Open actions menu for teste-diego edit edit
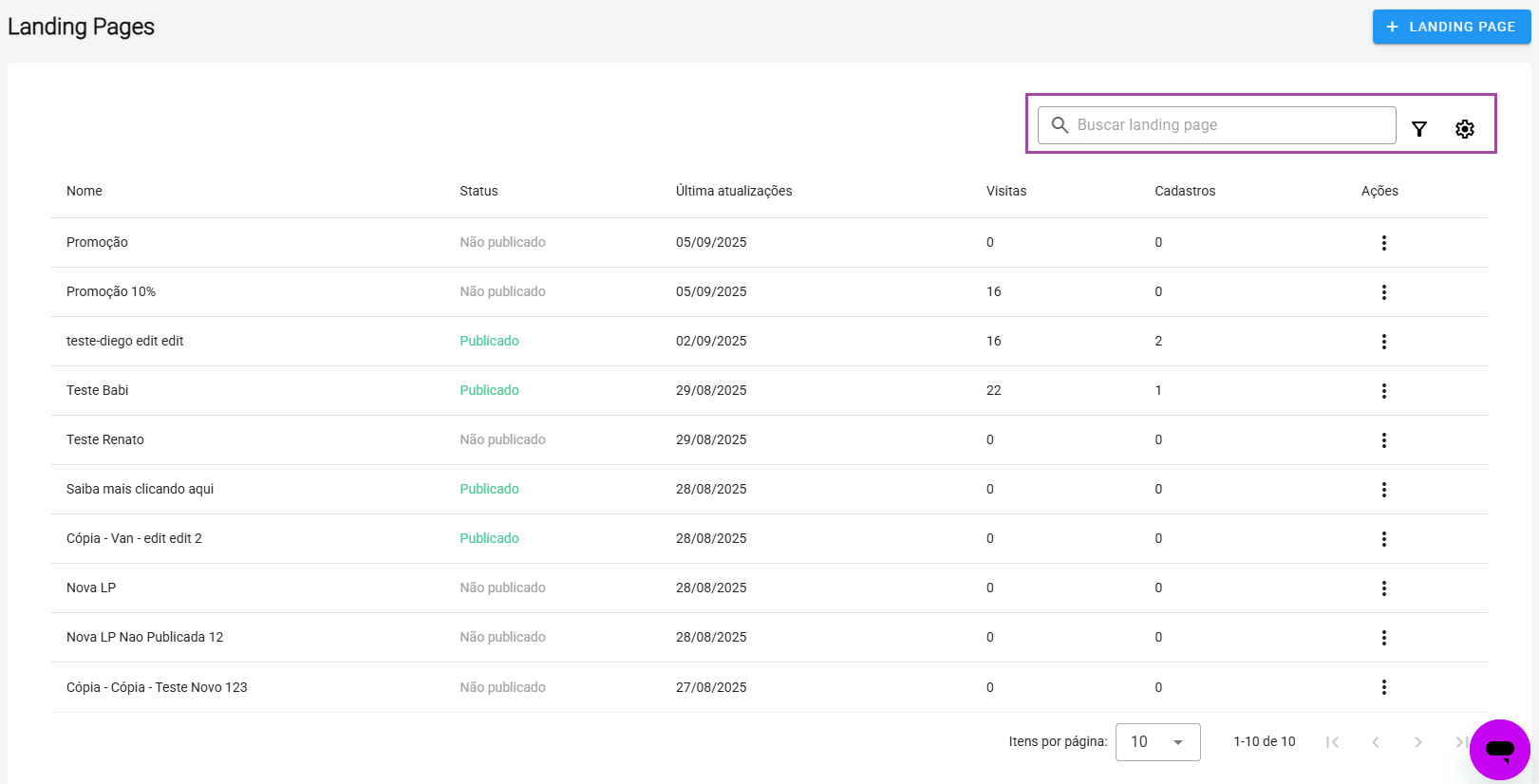 pyautogui.click(x=1383, y=342)
